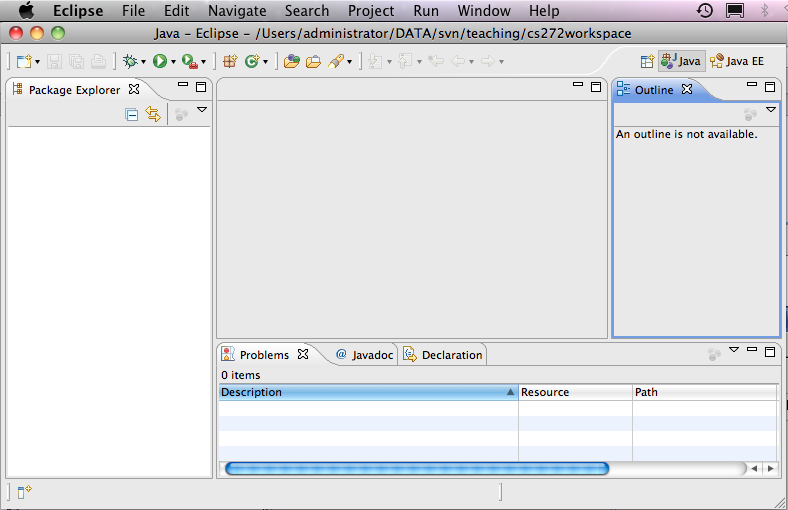Toggle Link with Editor in Package Explorer

(x=153, y=114)
